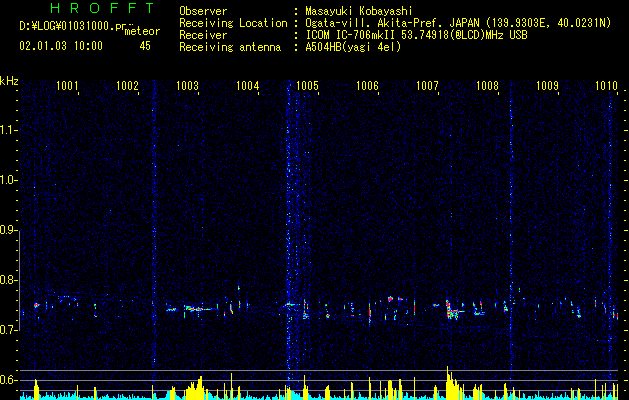Click the 0.8 kHz axis label
Image resolution: width=629 pixels, height=400 pixels.
coord(8,280)
